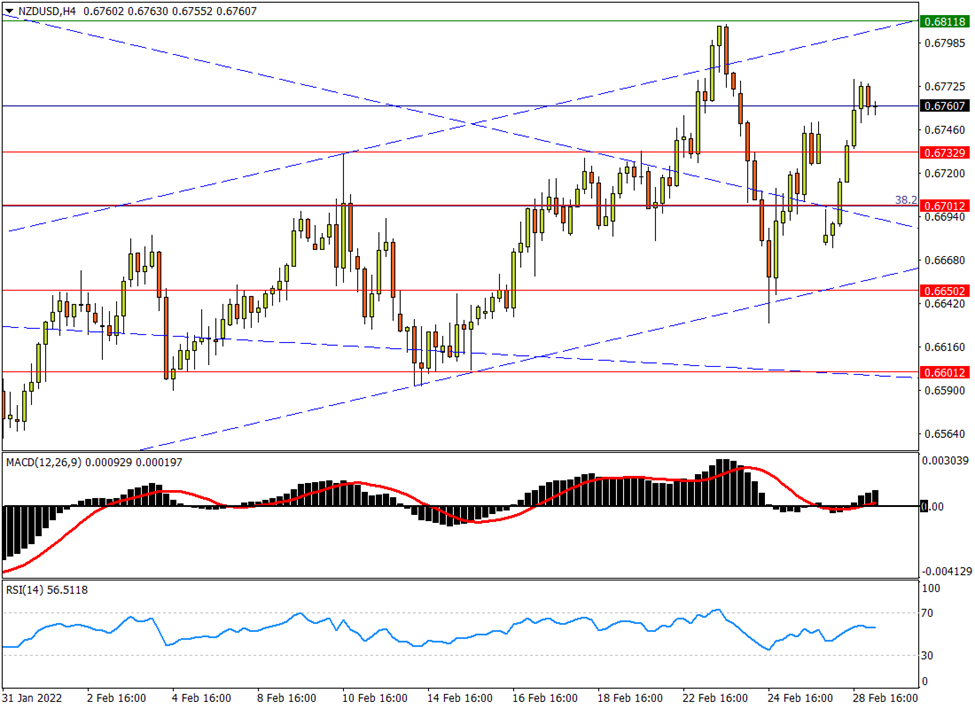The image size is (975, 709).
Task: Select the 10 Feb 16:00 time label
Action: (375, 698)
